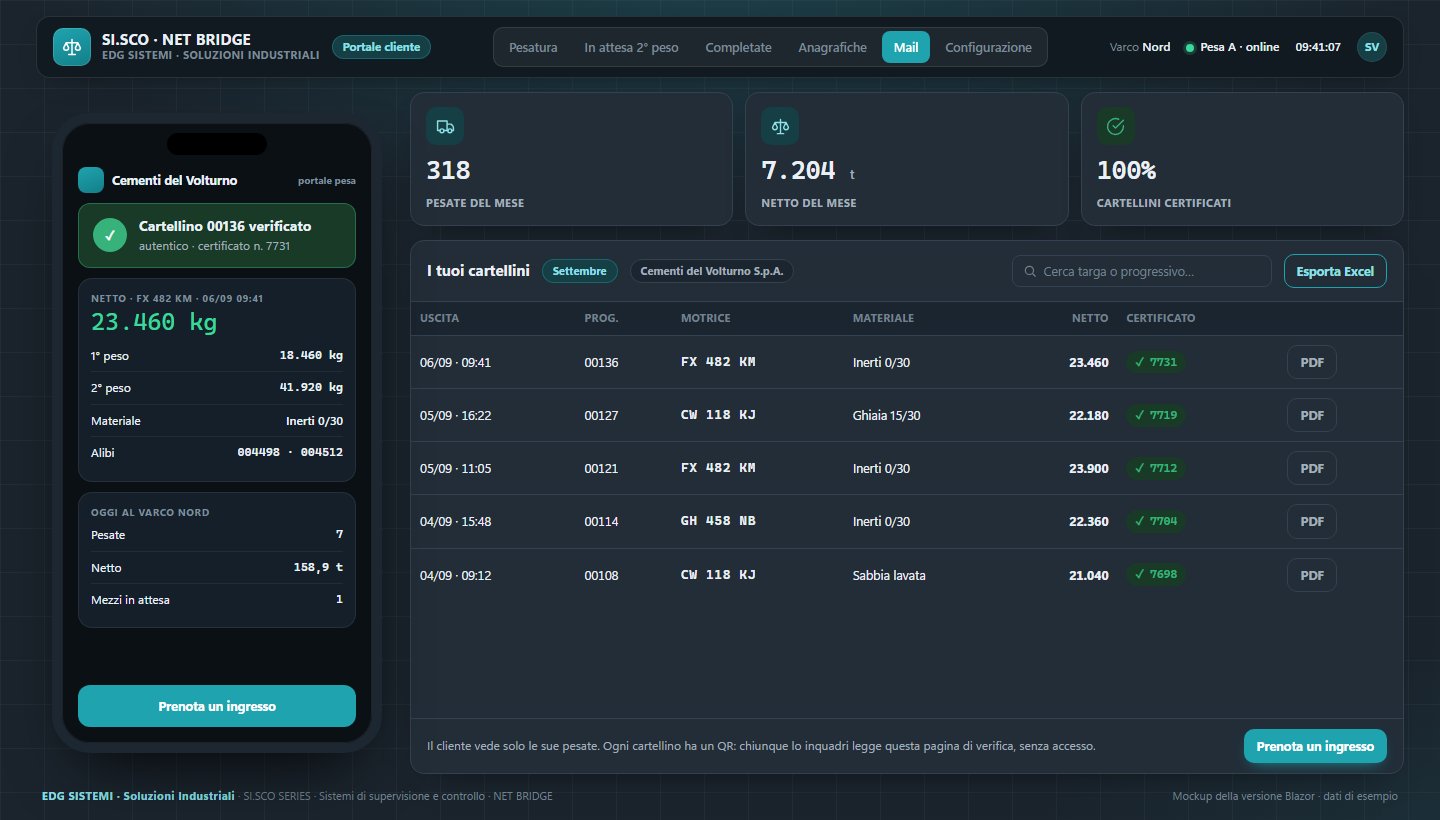Screen dimensions: 1440x820
Task: Click the MOTRICE column header
Action: point(706,318)
